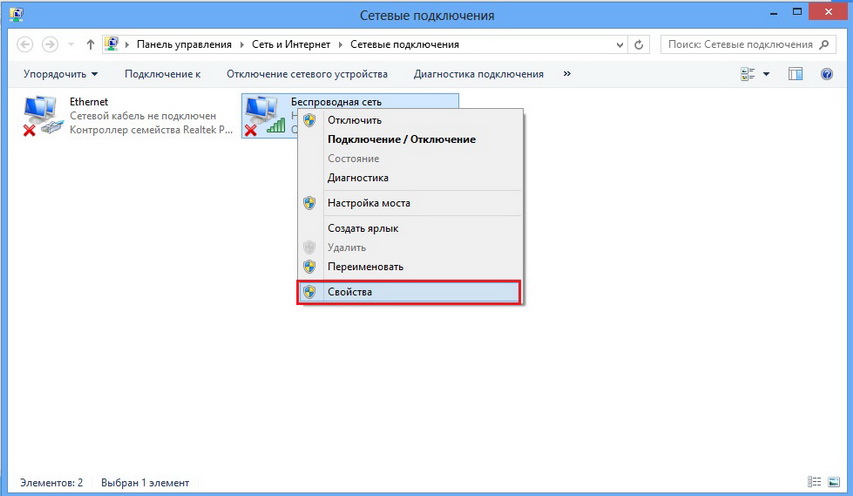
Task: Choose Настройка моста in context menu
Action: coord(368,203)
